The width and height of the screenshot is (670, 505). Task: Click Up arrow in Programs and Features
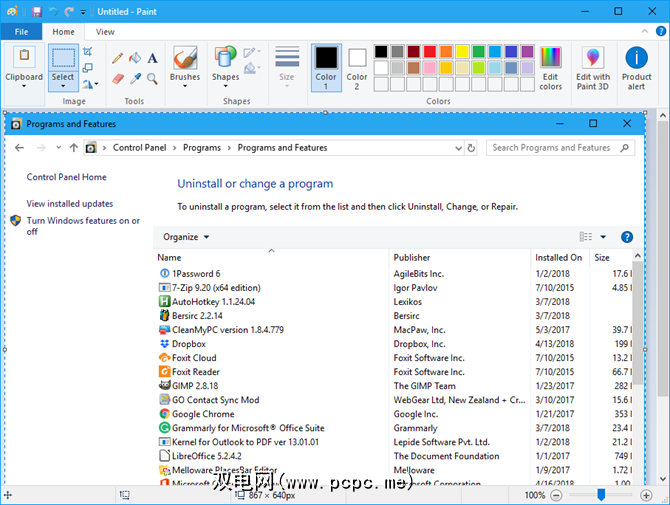click(74, 148)
